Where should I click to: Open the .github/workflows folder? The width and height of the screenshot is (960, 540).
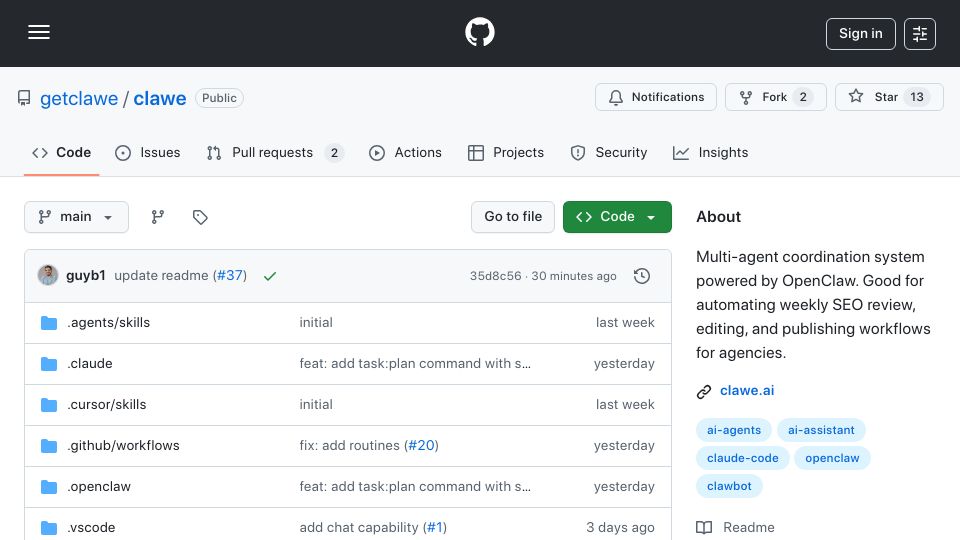123,446
